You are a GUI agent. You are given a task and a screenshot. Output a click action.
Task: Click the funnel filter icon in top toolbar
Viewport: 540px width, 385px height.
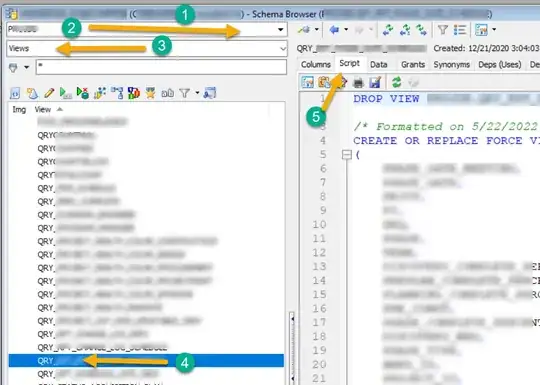coord(443,30)
